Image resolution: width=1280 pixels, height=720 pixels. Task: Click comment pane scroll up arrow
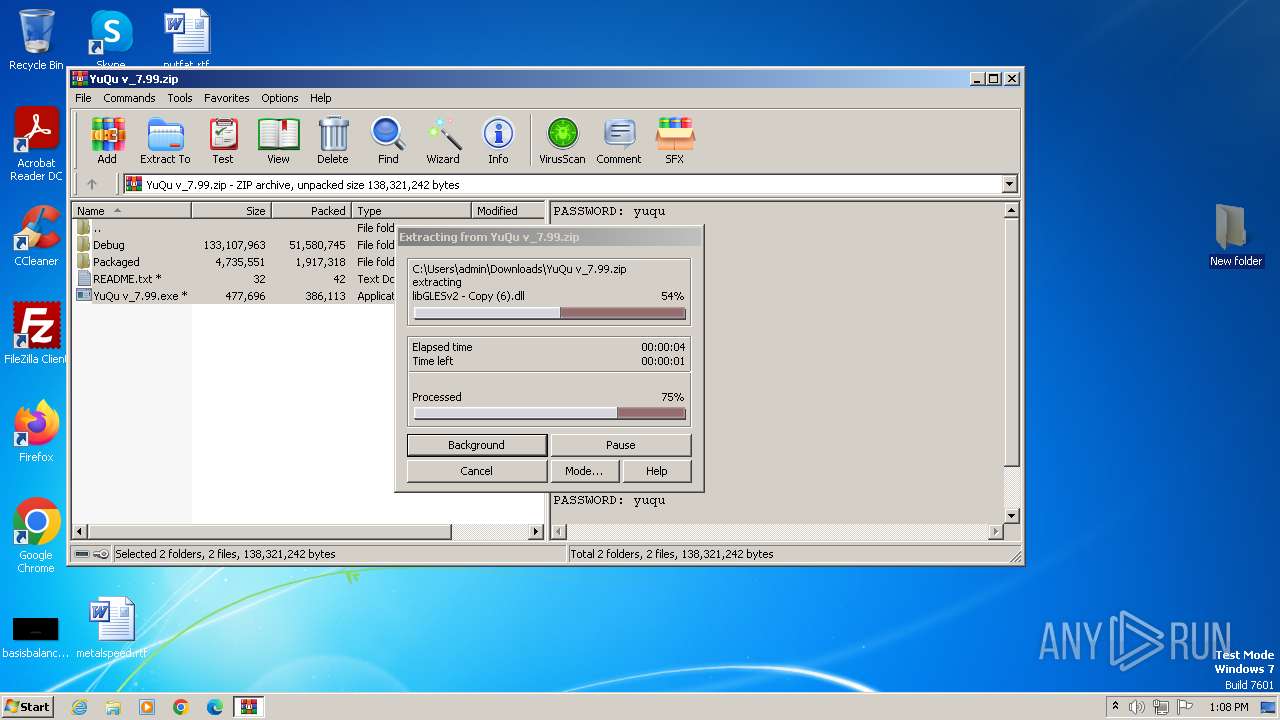1011,211
